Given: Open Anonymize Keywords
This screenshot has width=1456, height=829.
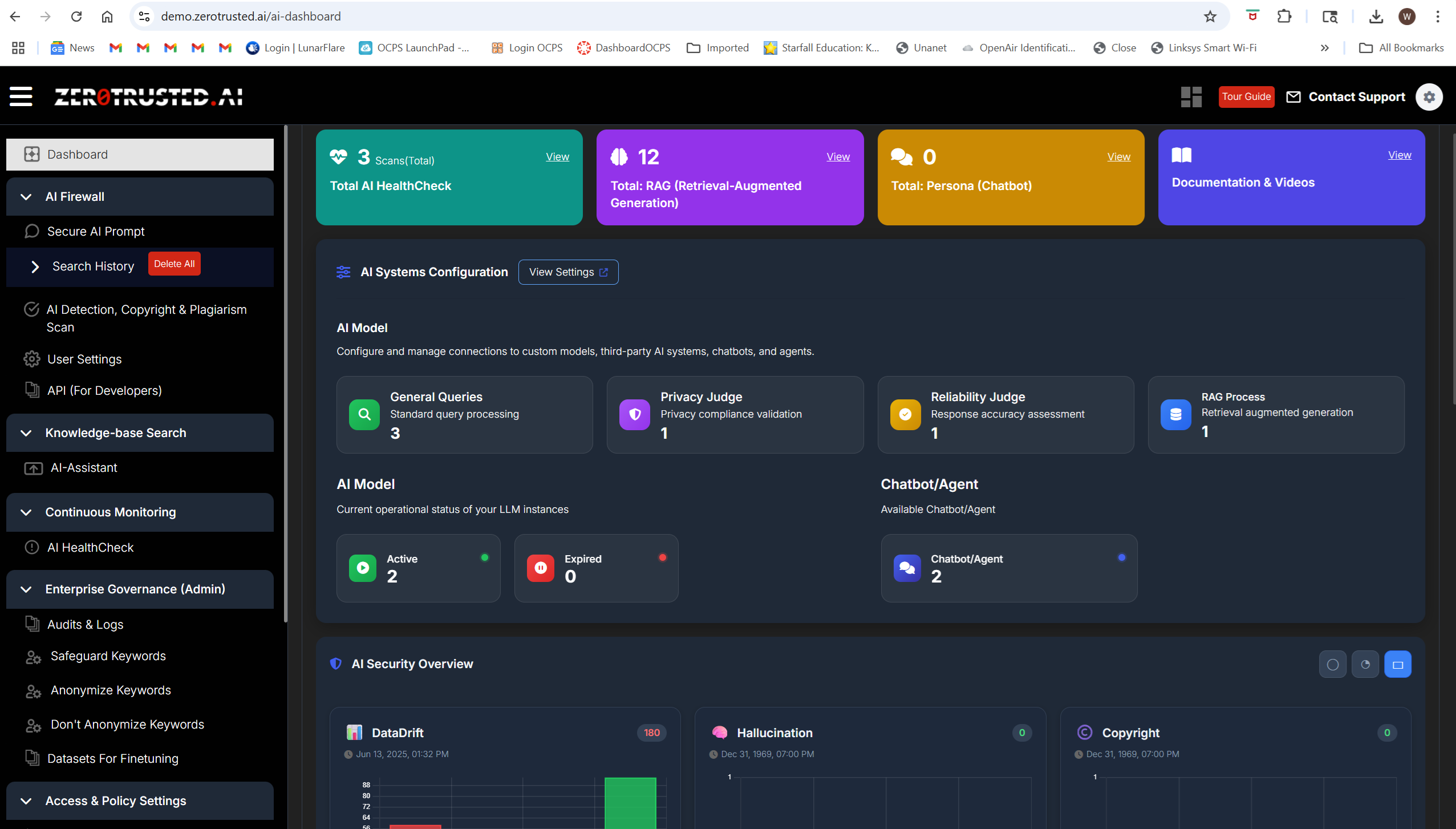Looking at the screenshot, I should 111,690.
